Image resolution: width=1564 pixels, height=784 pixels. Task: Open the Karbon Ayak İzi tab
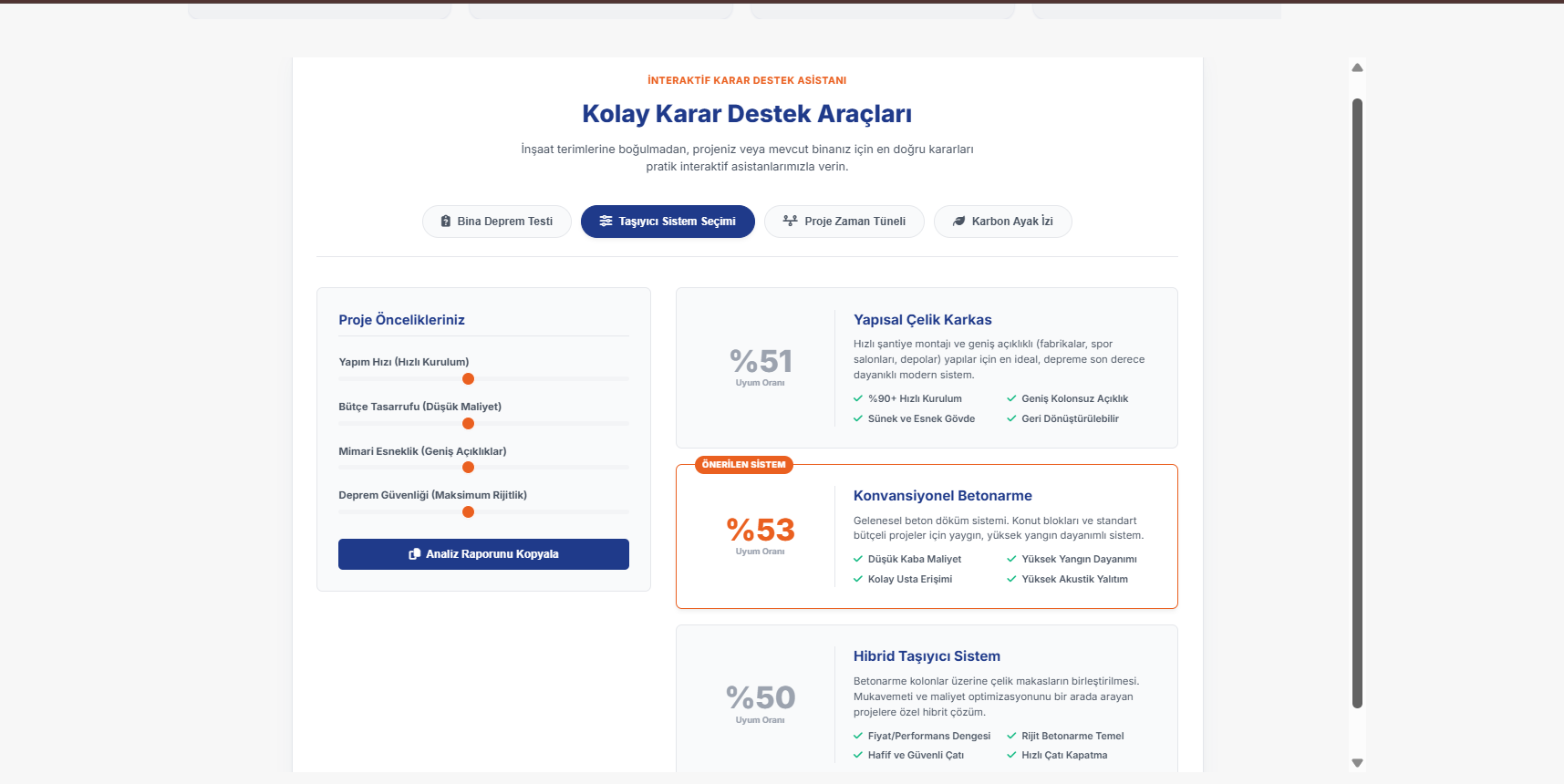coord(1003,222)
